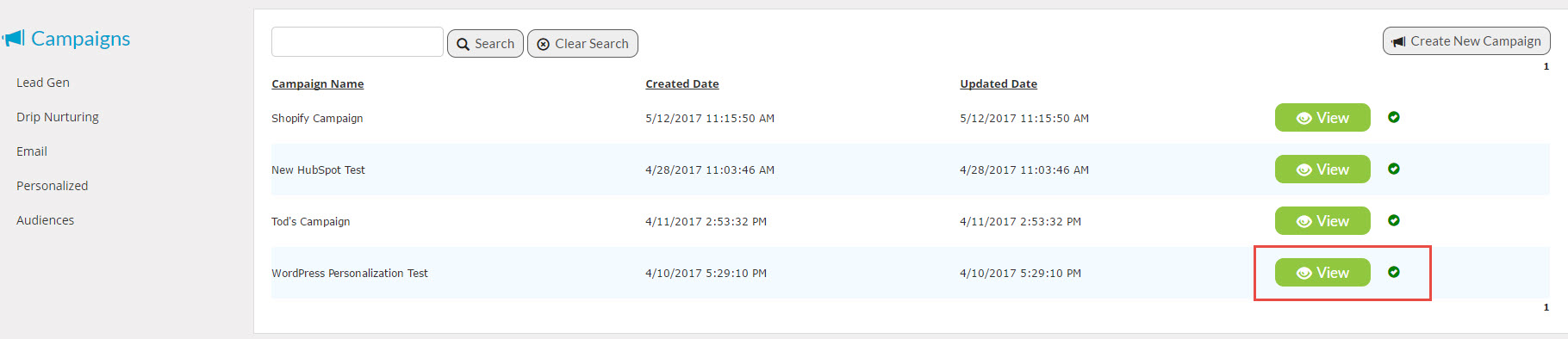Go to Personalized campaigns

point(53,186)
